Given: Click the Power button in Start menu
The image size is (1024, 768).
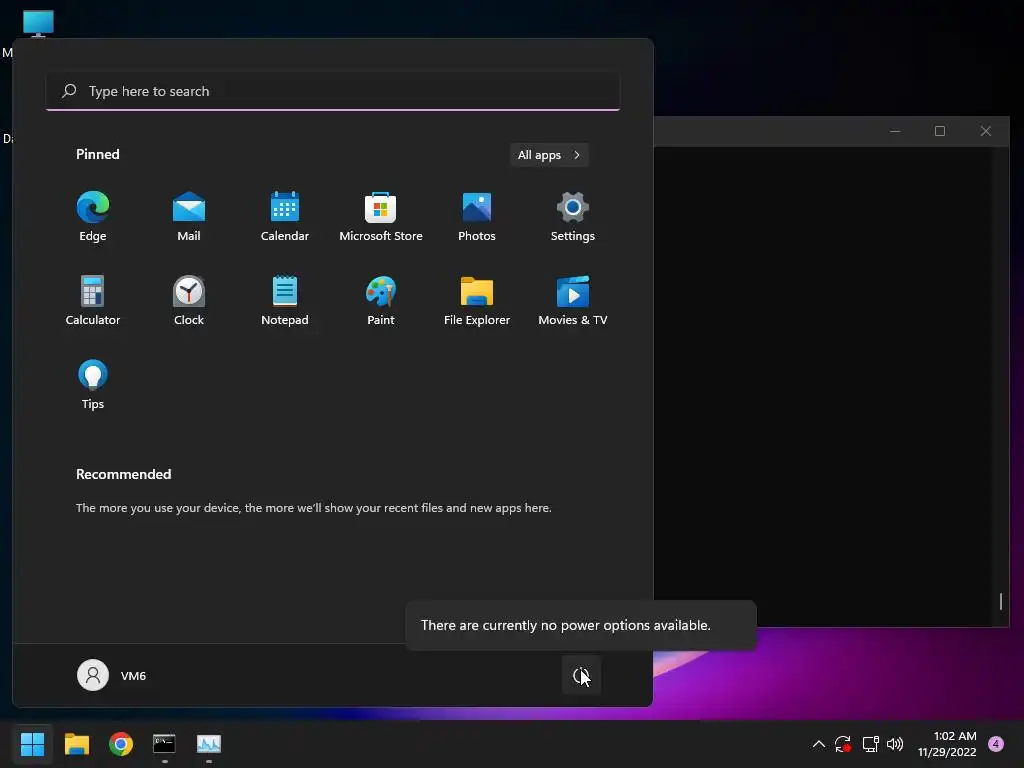Looking at the screenshot, I should pyautogui.click(x=581, y=676).
